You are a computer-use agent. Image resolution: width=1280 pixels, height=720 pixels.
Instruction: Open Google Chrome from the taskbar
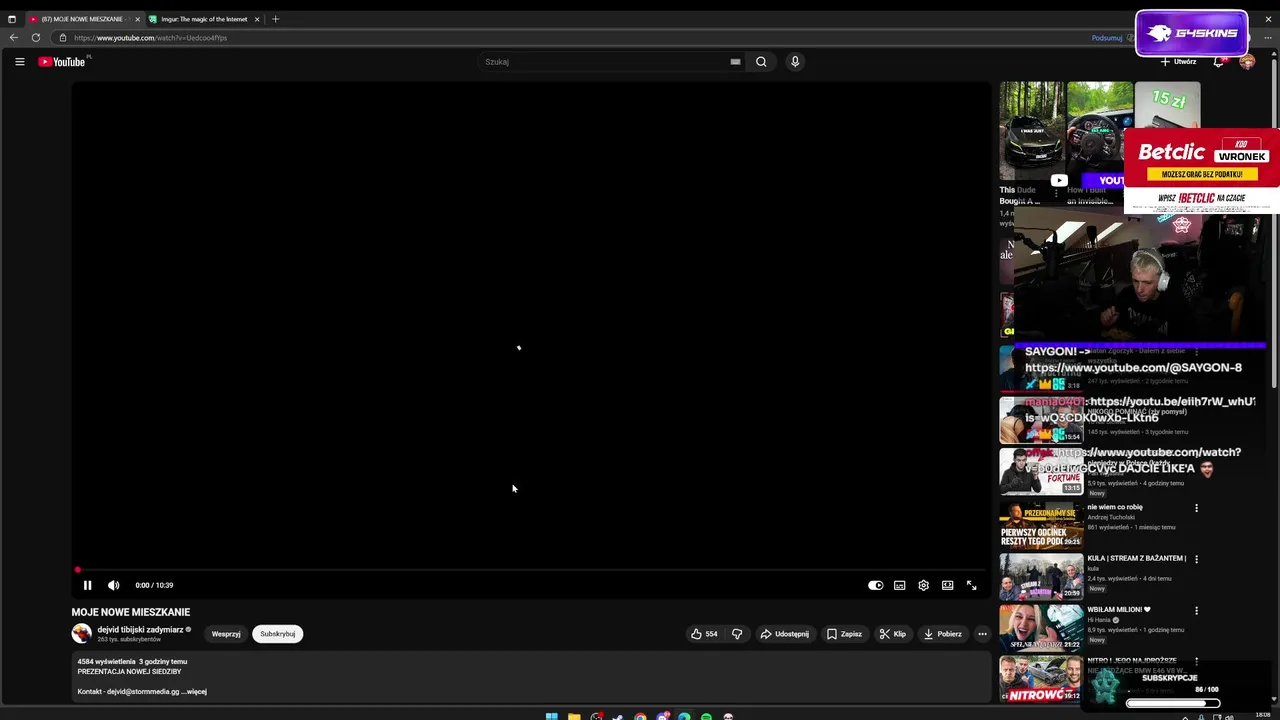pyautogui.click(x=640, y=716)
